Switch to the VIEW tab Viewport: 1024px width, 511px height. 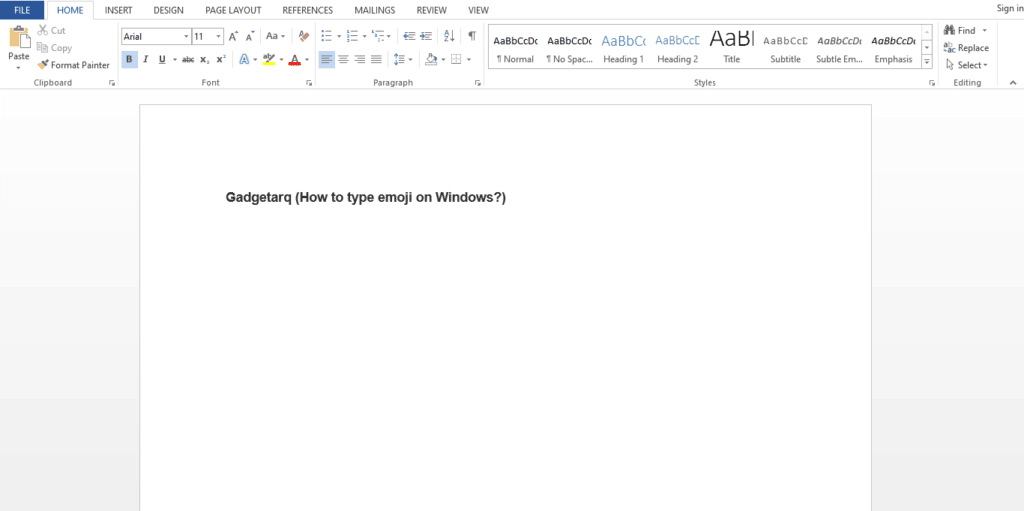tap(479, 10)
